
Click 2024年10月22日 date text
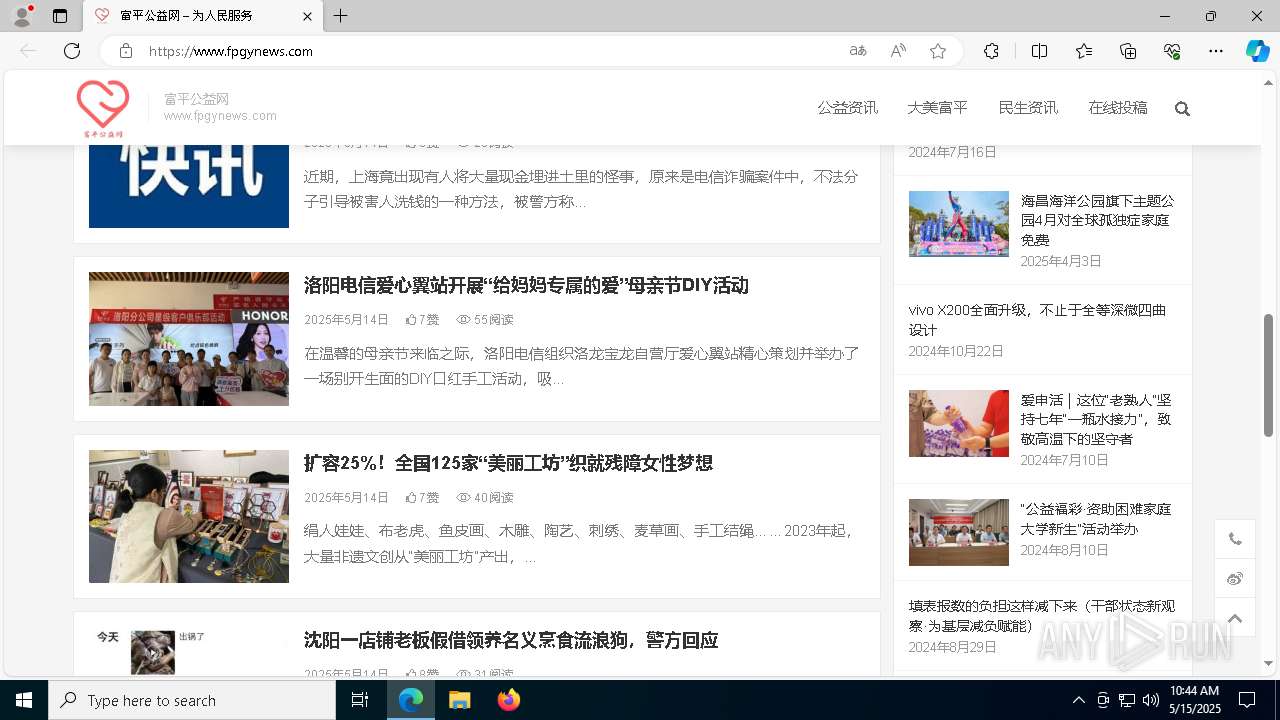click(956, 351)
